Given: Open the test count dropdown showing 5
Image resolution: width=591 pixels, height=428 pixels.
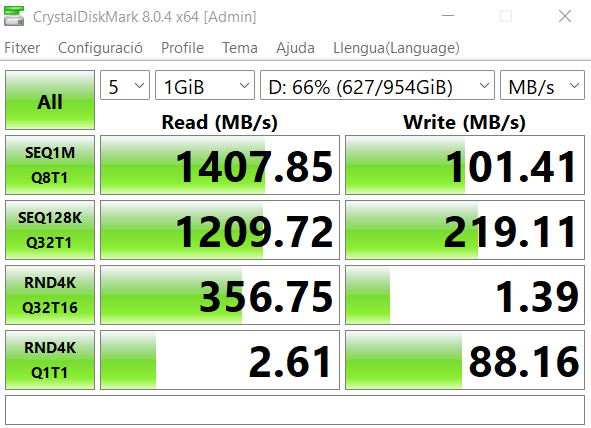Looking at the screenshot, I should tap(125, 85).
